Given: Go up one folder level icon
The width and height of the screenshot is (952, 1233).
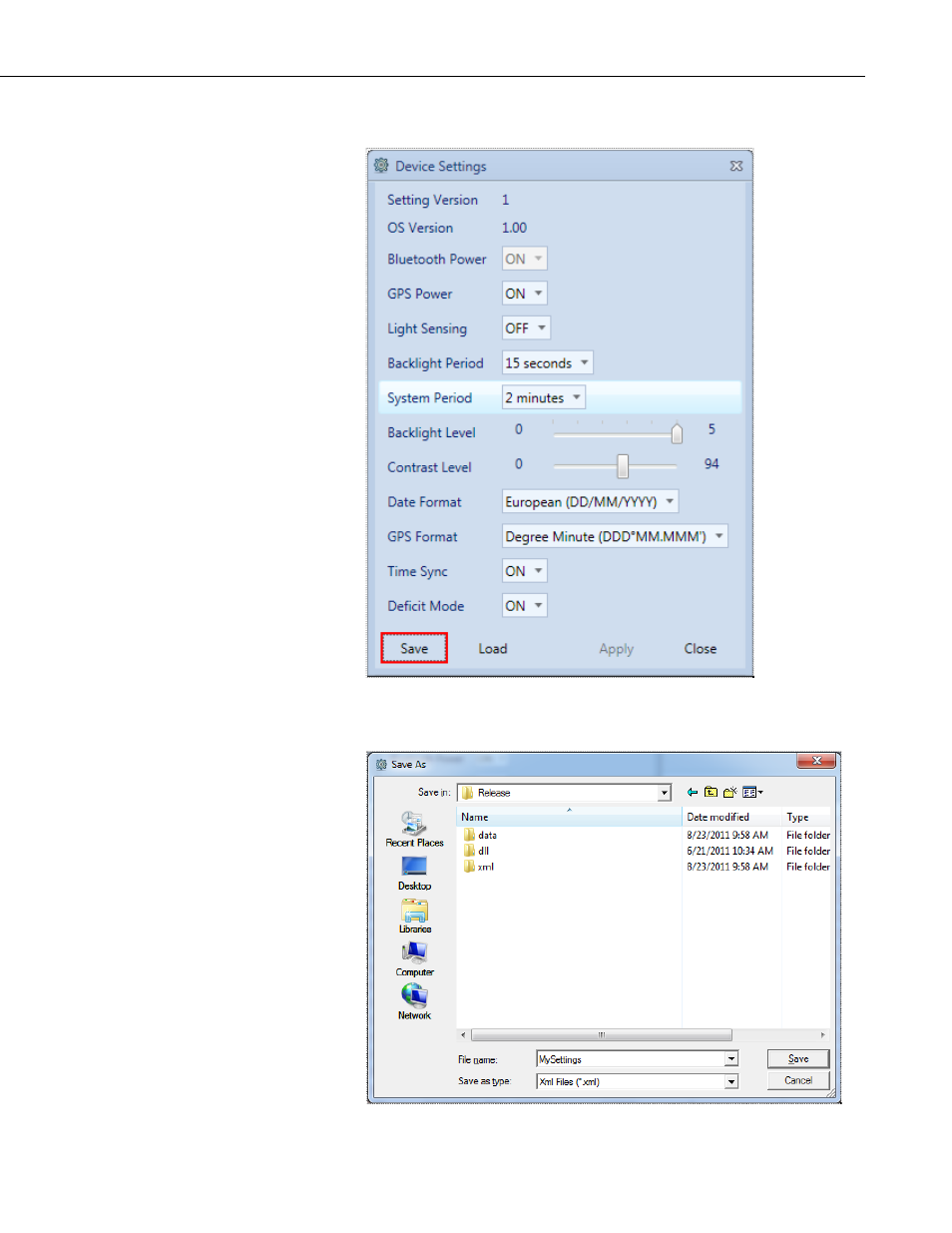Looking at the screenshot, I should pyautogui.click(x=711, y=792).
